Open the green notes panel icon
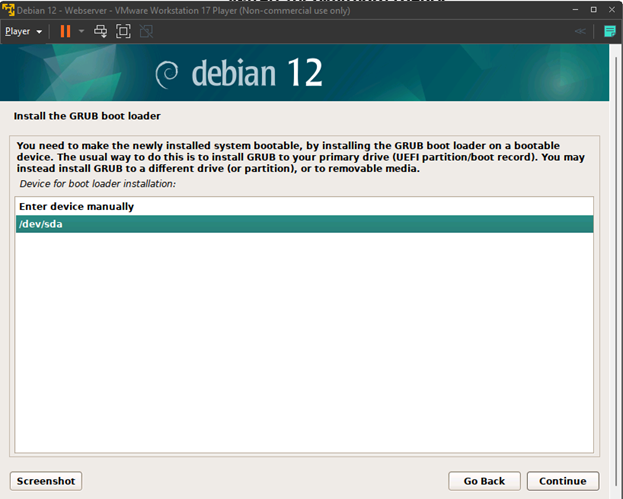 [610, 31]
